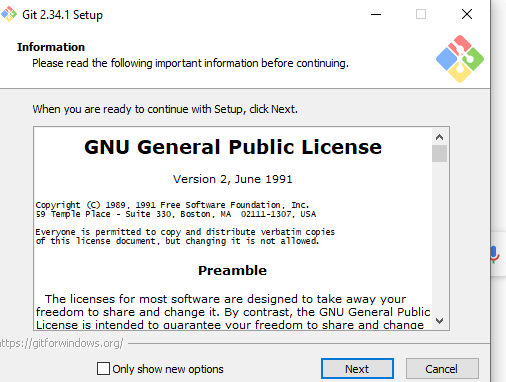Click license scrollbar up arrow
The image size is (506, 382).
click(439, 137)
